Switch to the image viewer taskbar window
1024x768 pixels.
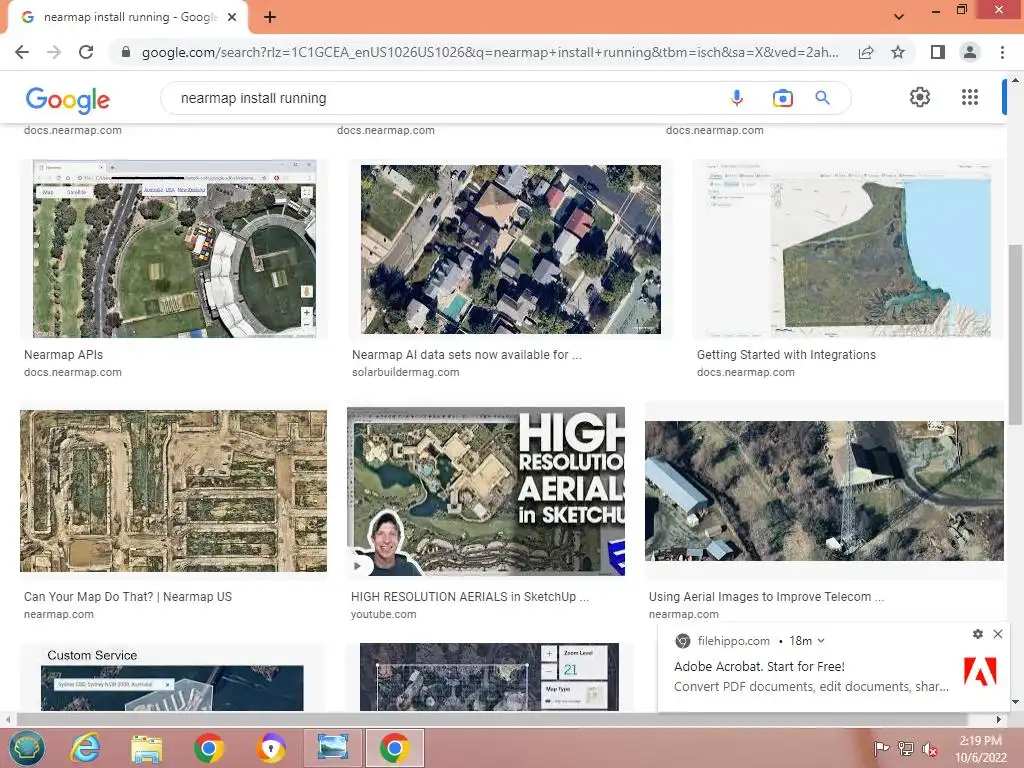[332, 748]
